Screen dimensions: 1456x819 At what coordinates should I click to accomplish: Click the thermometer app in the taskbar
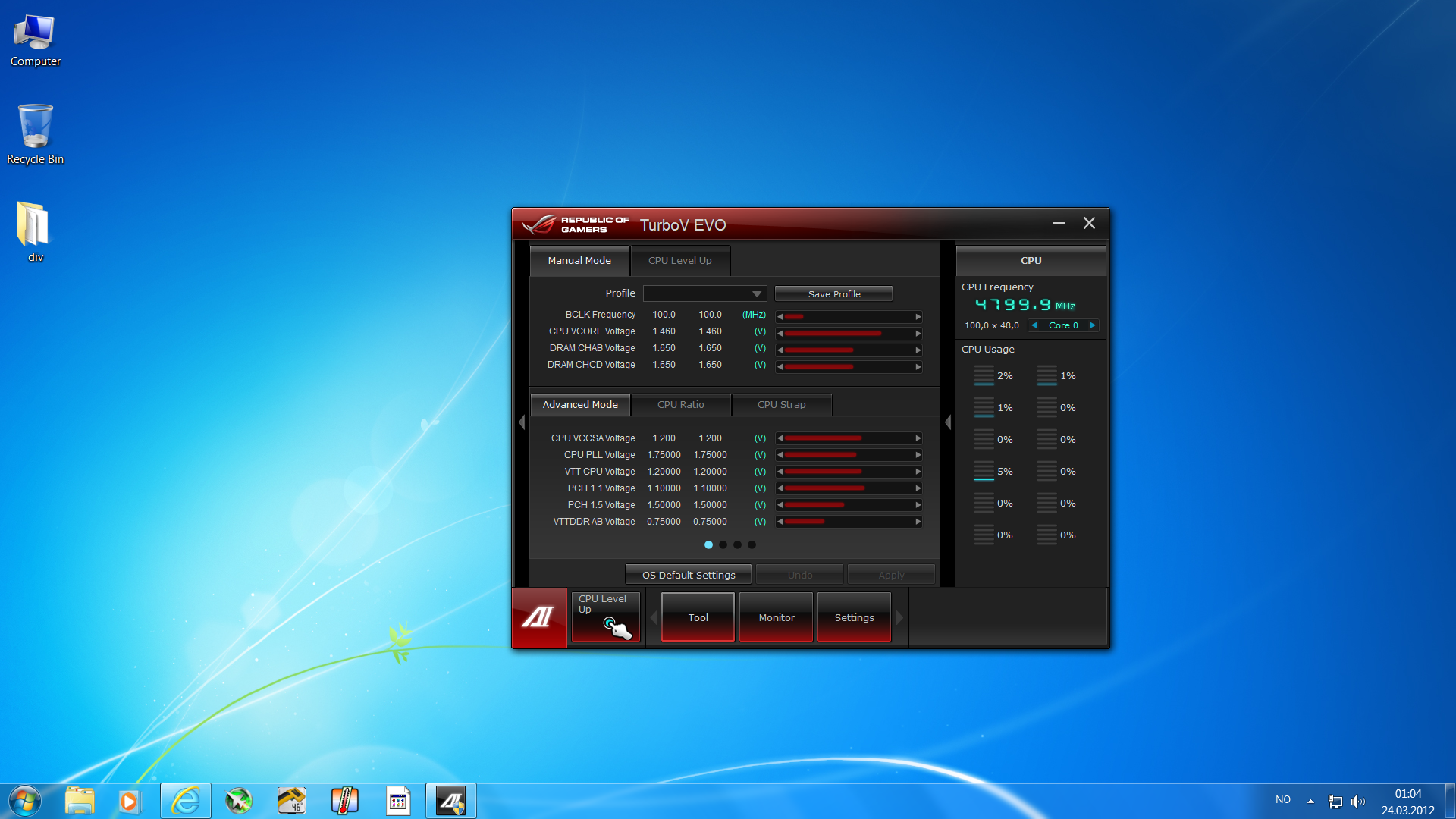(x=345, y=801)
